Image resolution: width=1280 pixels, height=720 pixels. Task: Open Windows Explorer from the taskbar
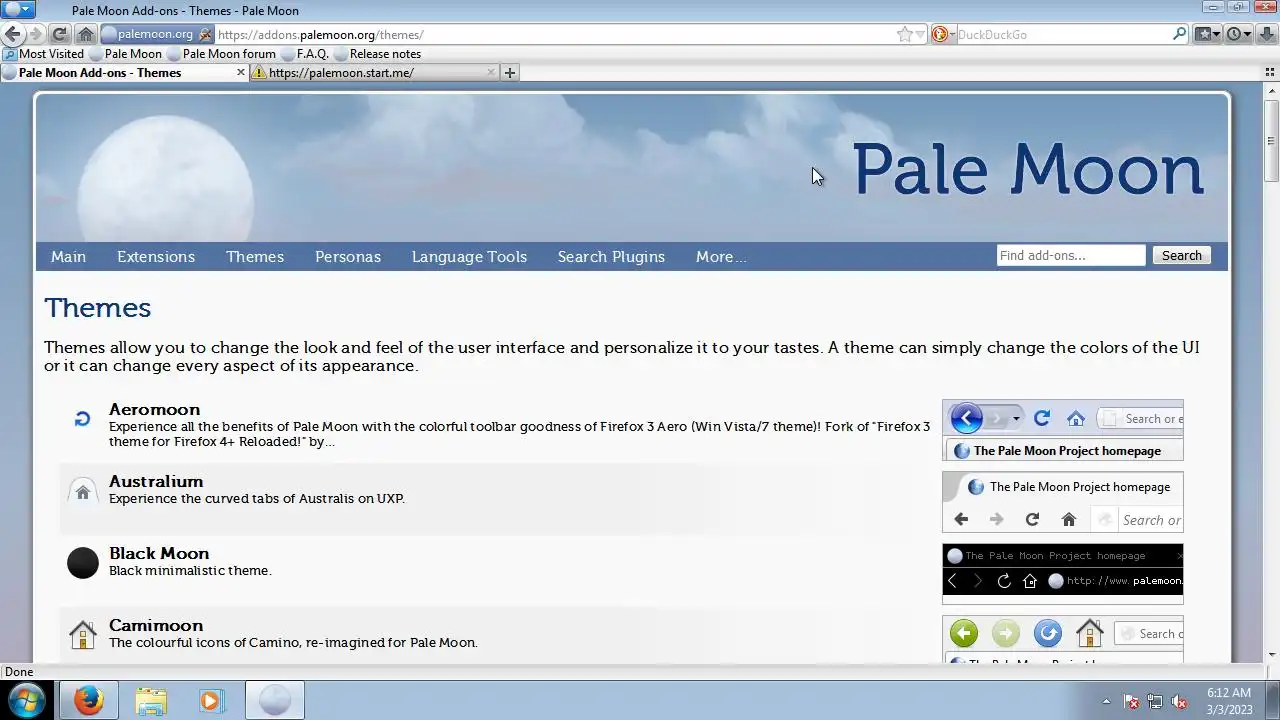click(x=151, y=701)
